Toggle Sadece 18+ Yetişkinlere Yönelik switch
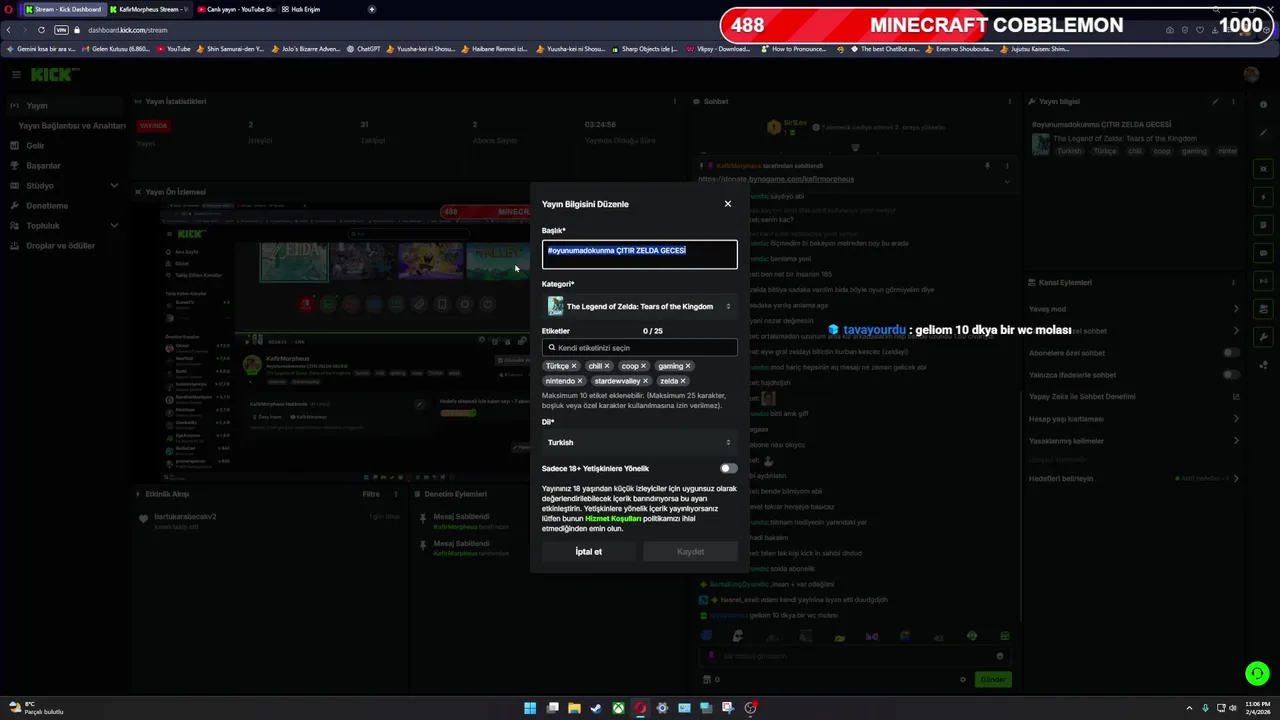Screen dimensions: 1280x720 coord(728,468)
